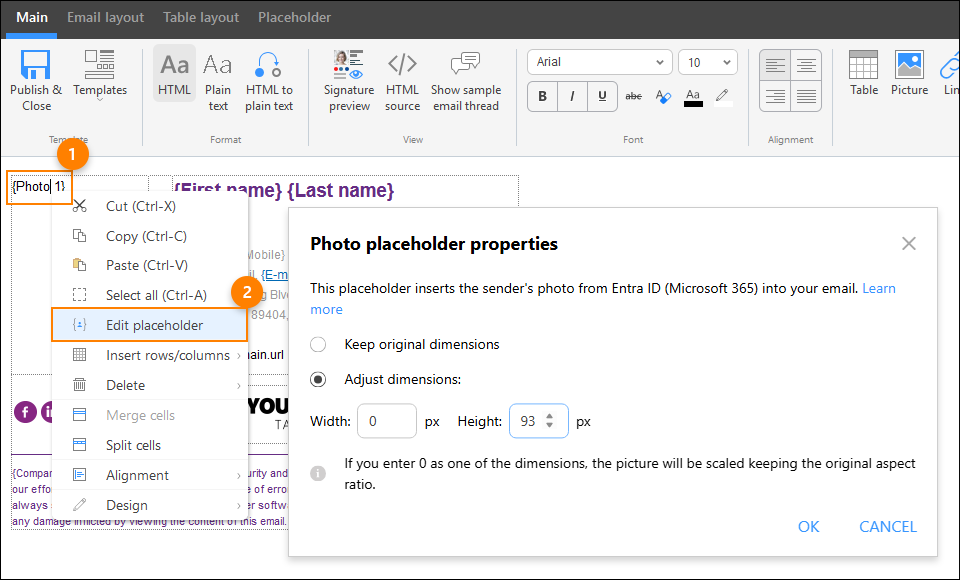Convert HTML to plain text
The height and width of the screenshot is (580, 960).
269,81
